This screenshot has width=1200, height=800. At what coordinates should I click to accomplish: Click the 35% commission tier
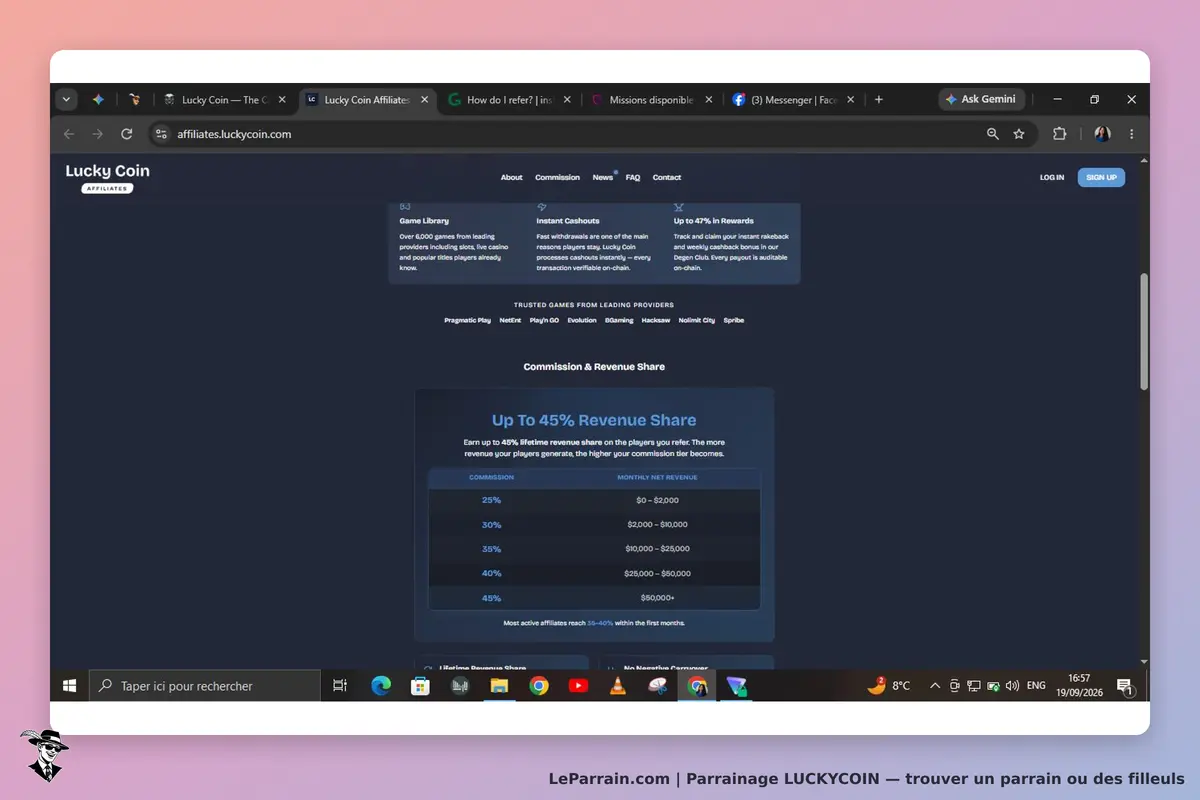click(491, 549)
